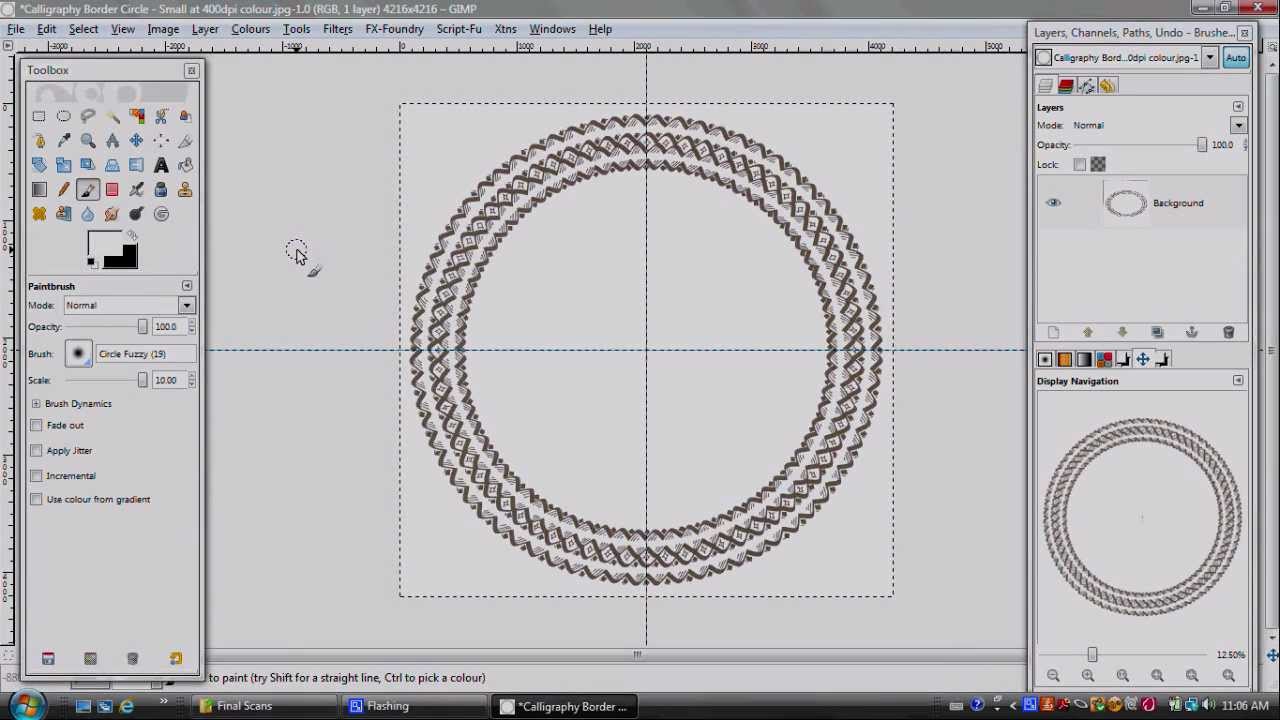
Task: Select the Flip tool
Action: coord(137,165)
